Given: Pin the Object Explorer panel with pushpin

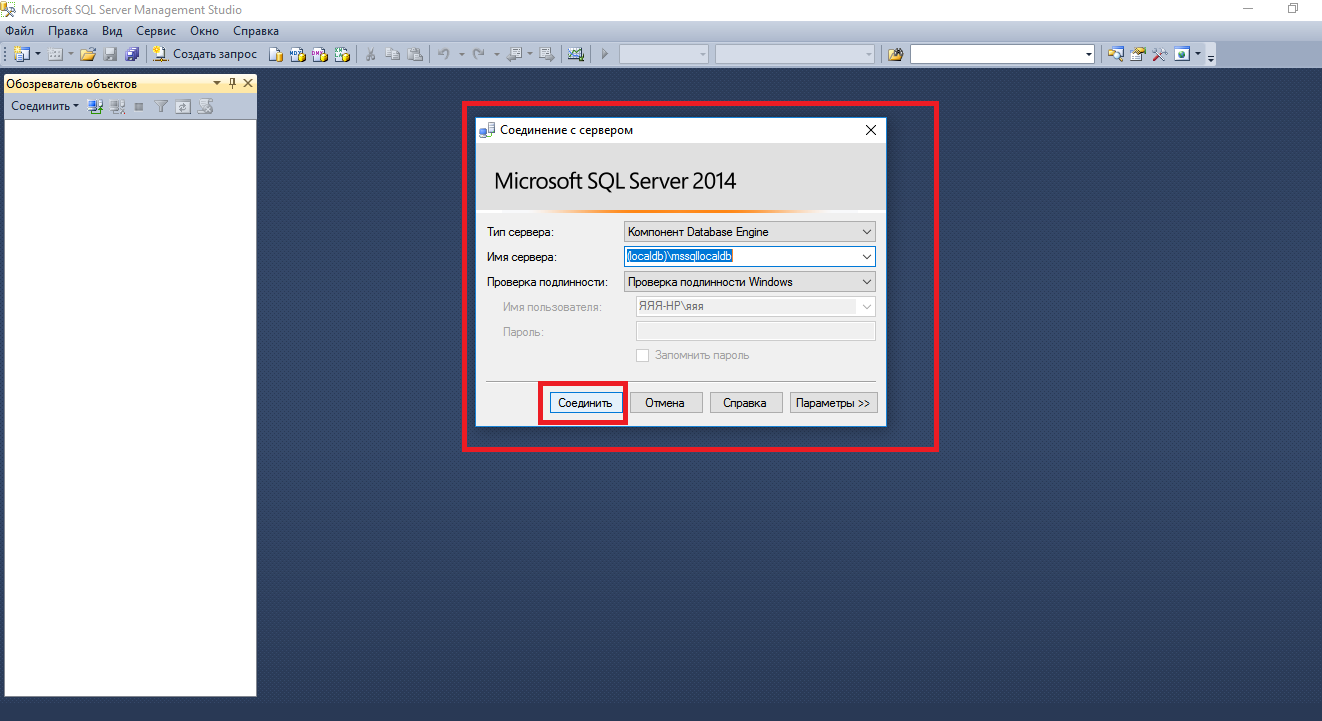Looking at the screenshot, I should 232,83.
